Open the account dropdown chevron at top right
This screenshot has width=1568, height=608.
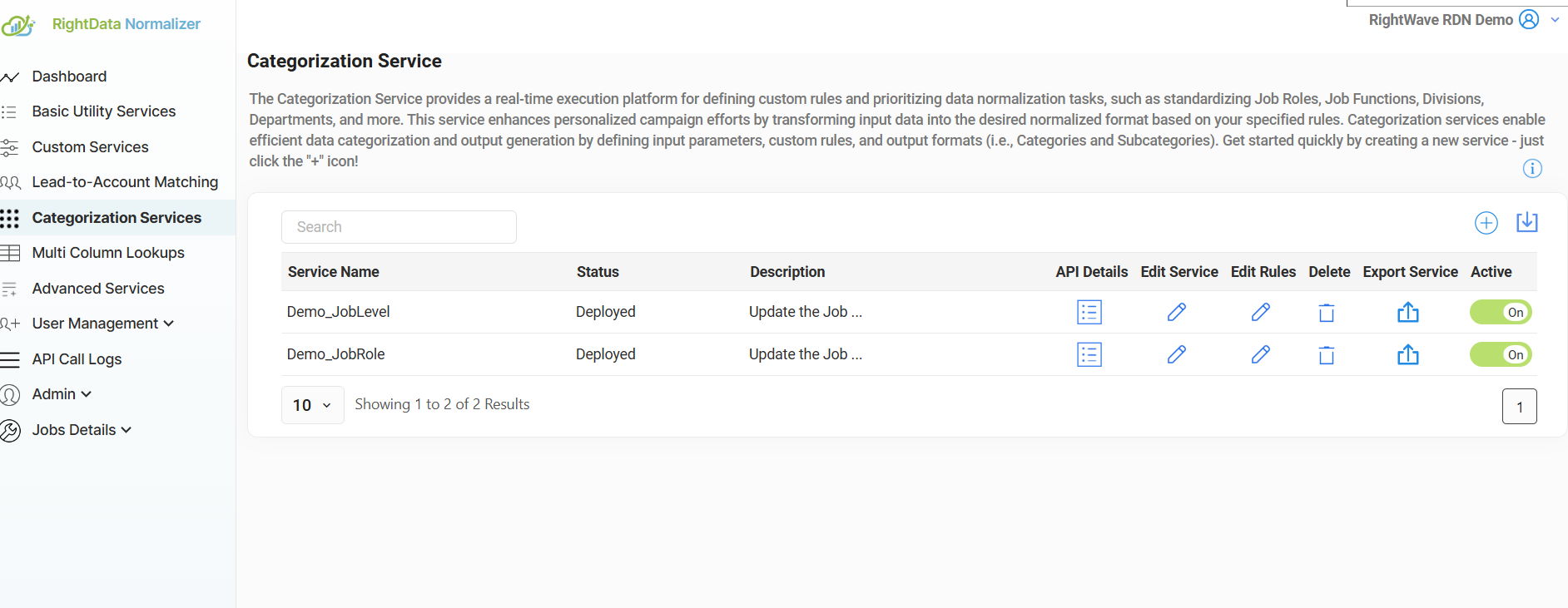pyautogui.click(x=1555, y=20)
